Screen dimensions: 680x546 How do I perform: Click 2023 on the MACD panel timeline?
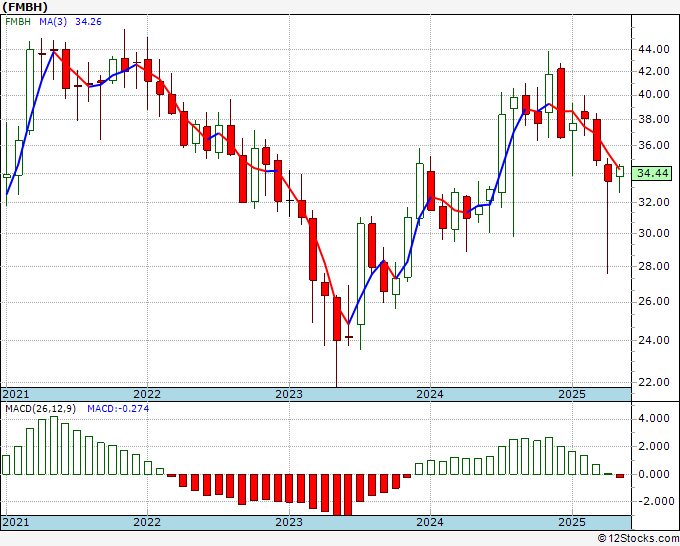click(289, 522)
